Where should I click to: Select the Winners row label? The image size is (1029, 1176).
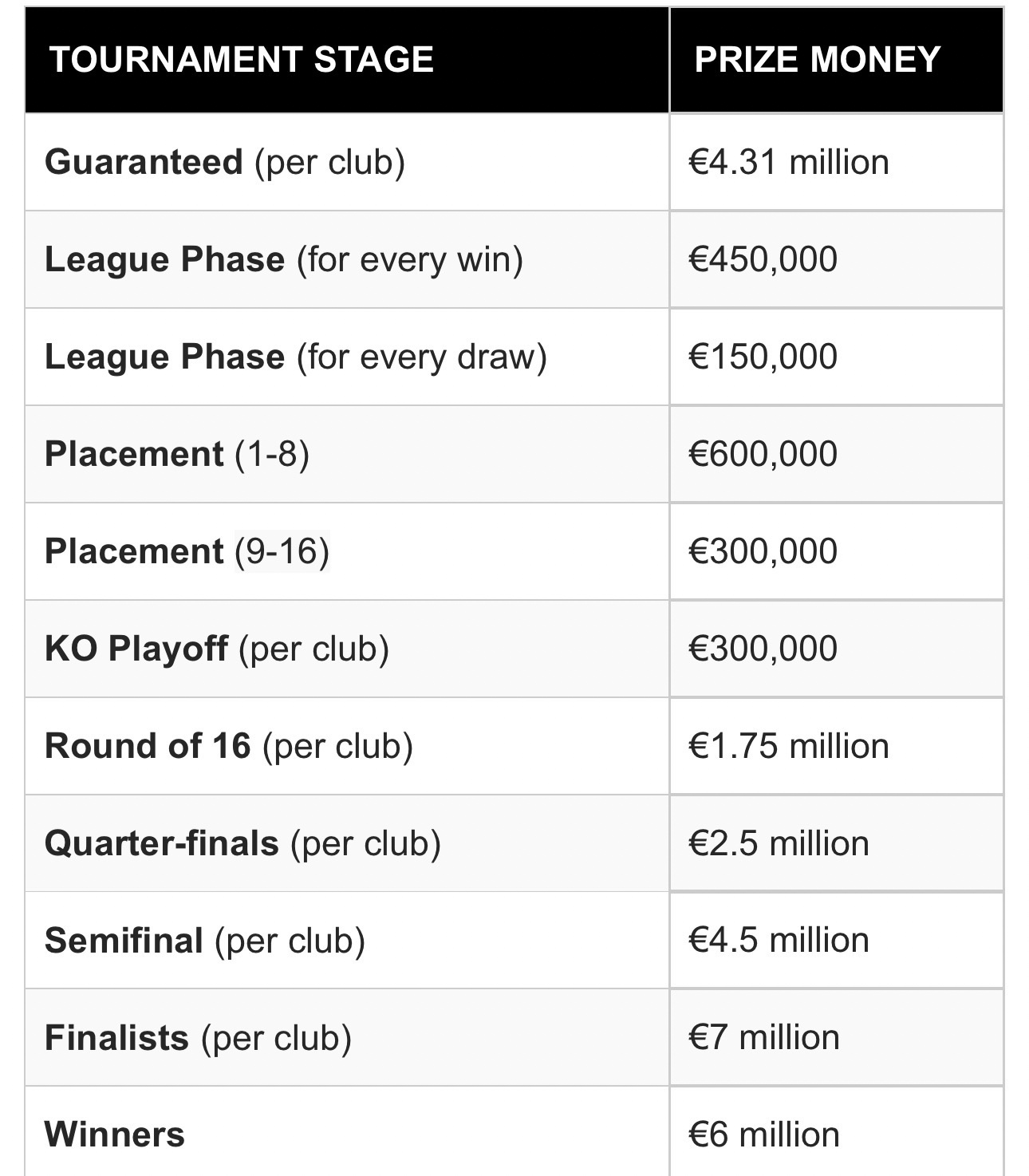coord(115,1135)
